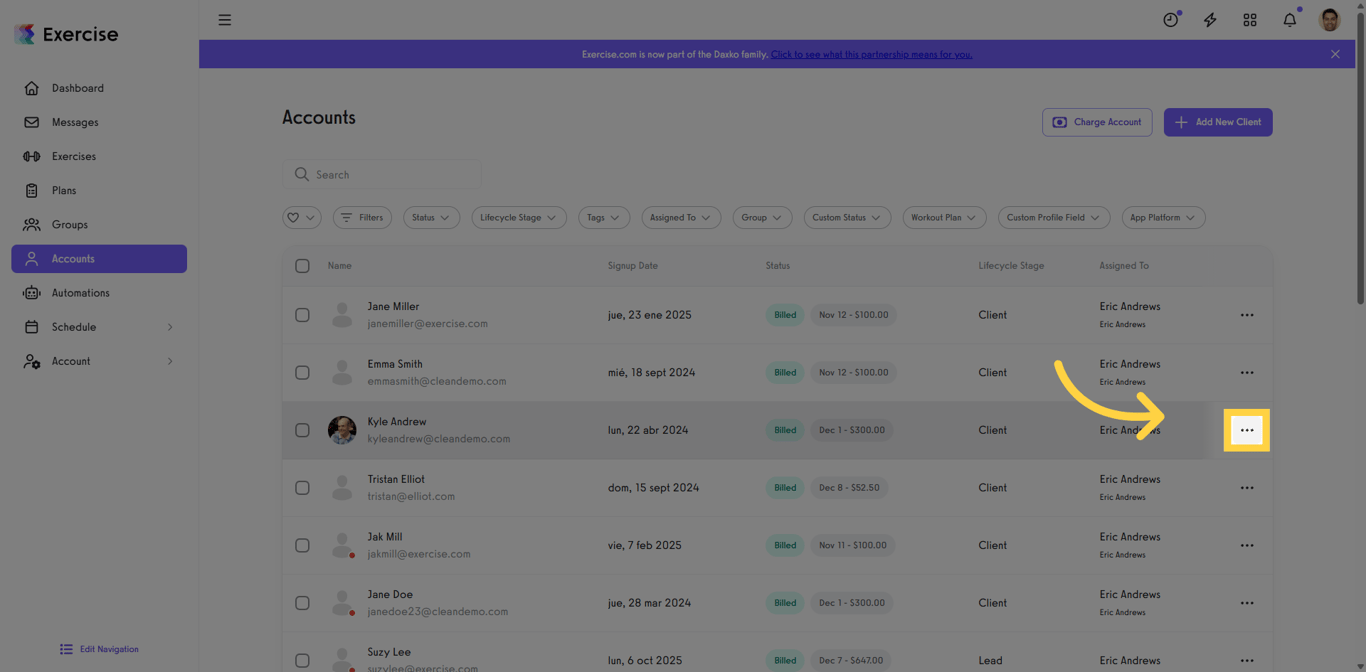Open the Automations section
The height and width of the screenshot is (672, 1366).
point(81,292)
